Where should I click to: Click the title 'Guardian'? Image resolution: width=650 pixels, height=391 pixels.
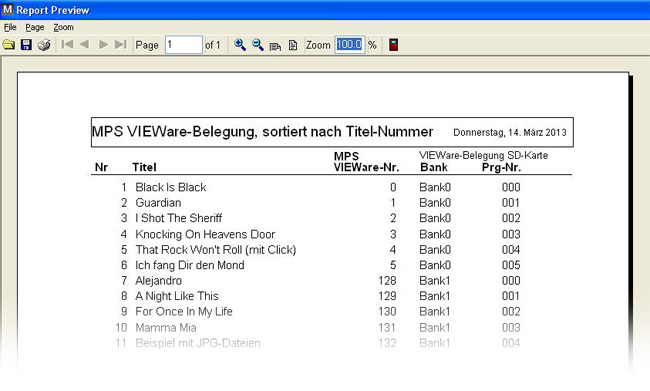[158, 203]
